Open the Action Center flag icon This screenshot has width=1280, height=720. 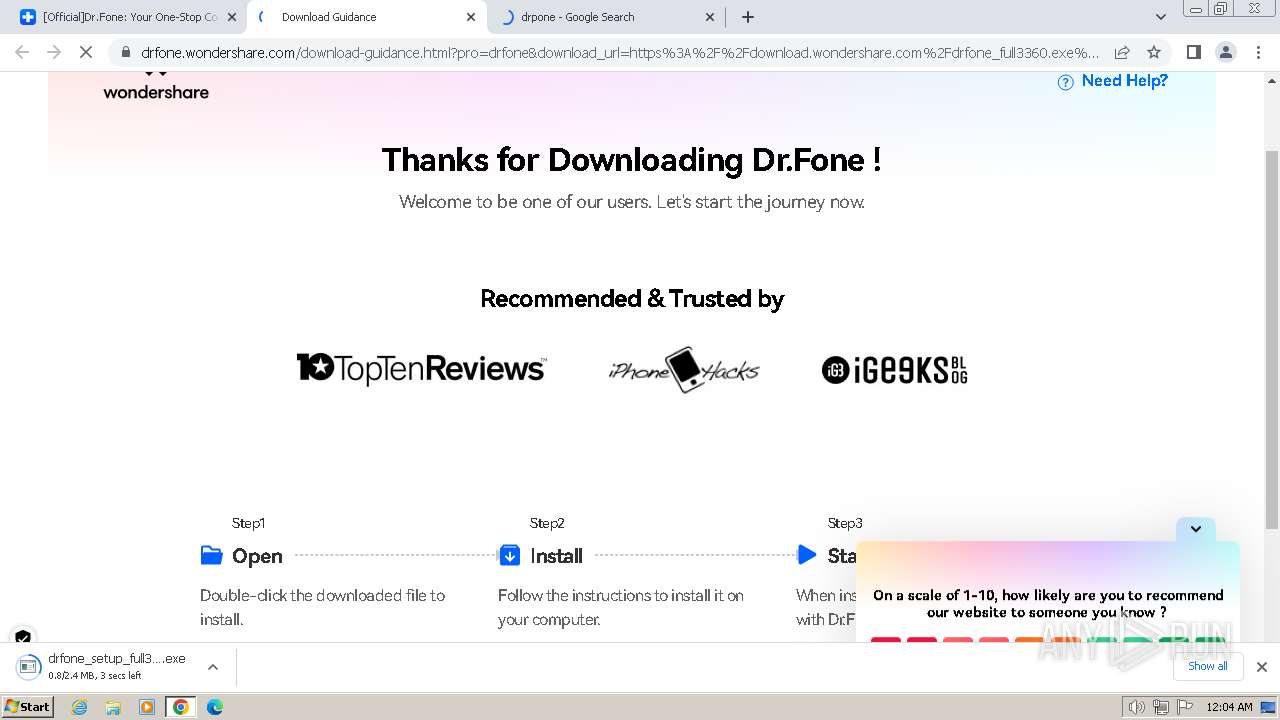[1184, 707]
